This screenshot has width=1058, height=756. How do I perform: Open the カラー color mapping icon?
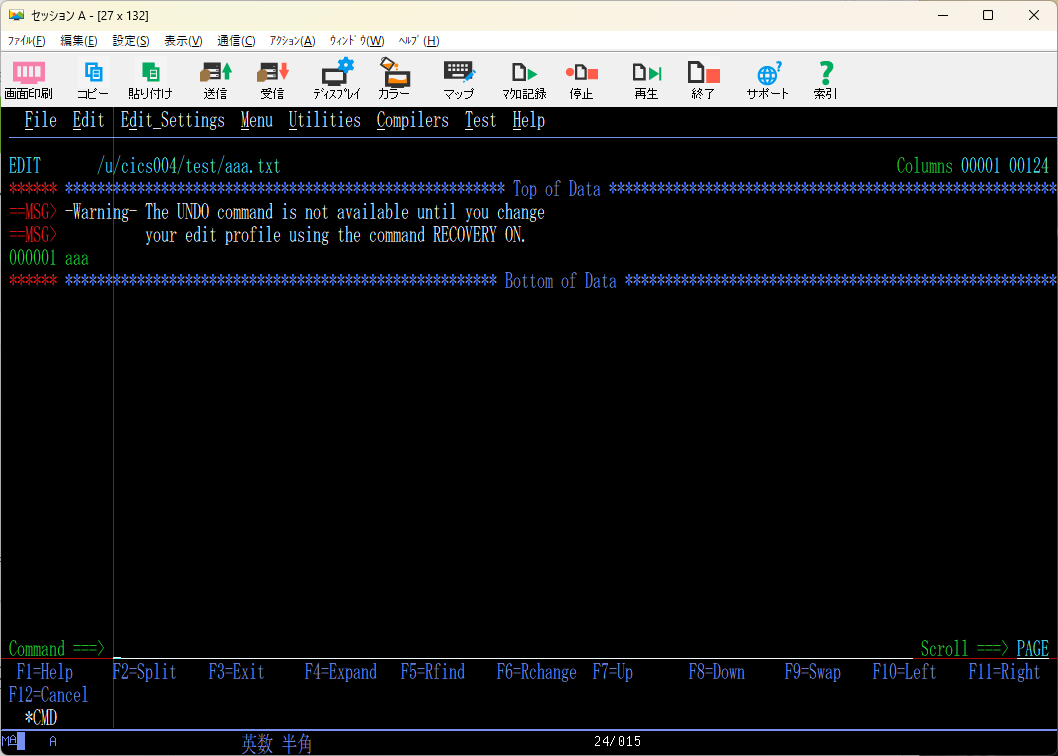pyautogui.click(x=394, y=80)
